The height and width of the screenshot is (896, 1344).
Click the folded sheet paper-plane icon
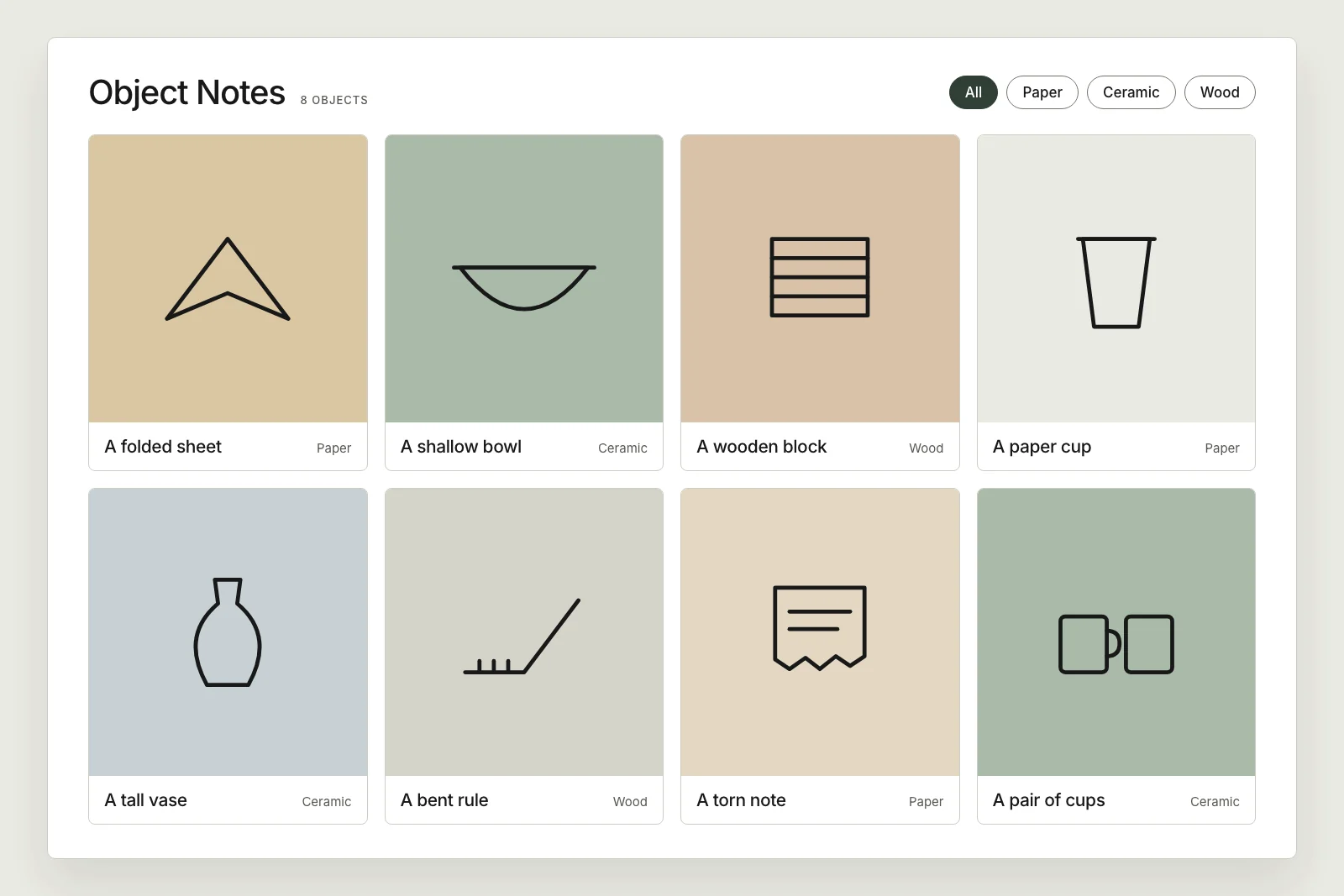point(228,279)
